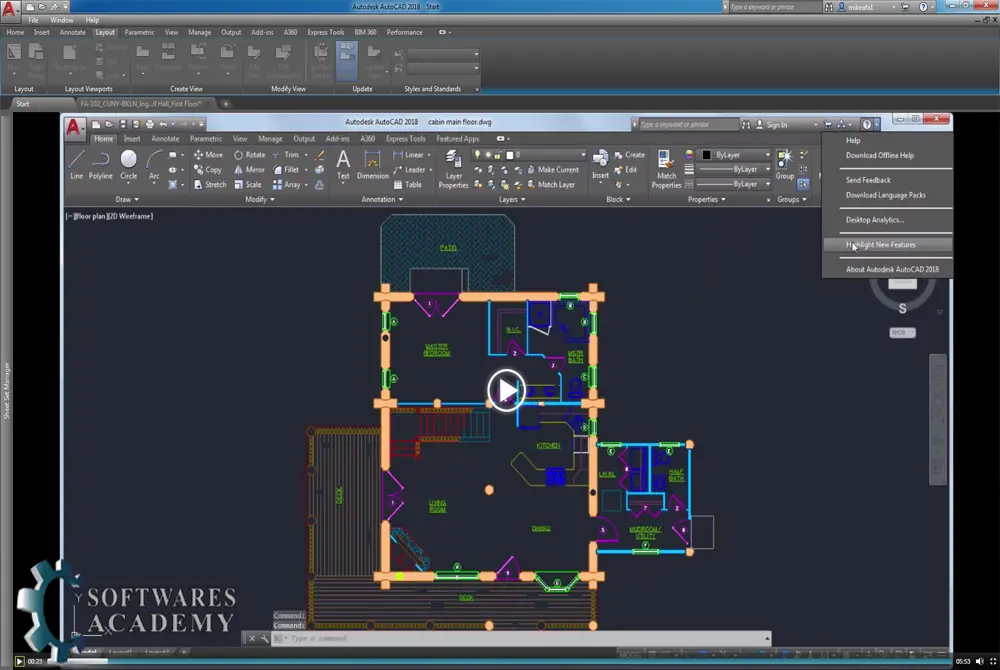Click the small play button on video bar
1000x670 pixels.
click(19, 661)
